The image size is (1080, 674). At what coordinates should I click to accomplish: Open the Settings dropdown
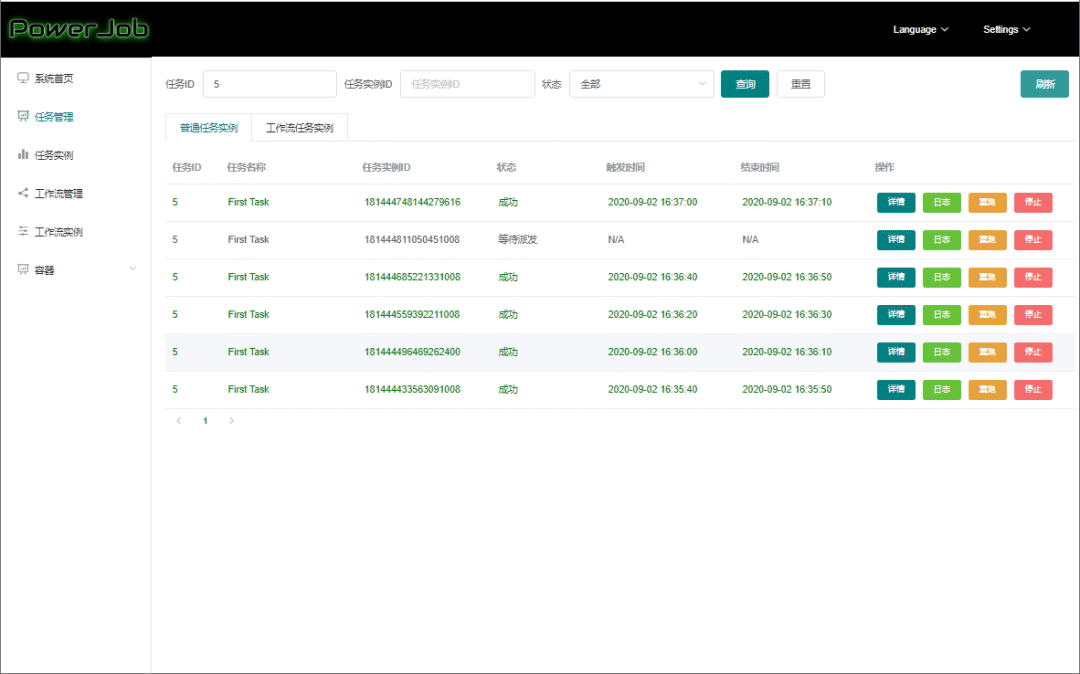click(1006, 30)
